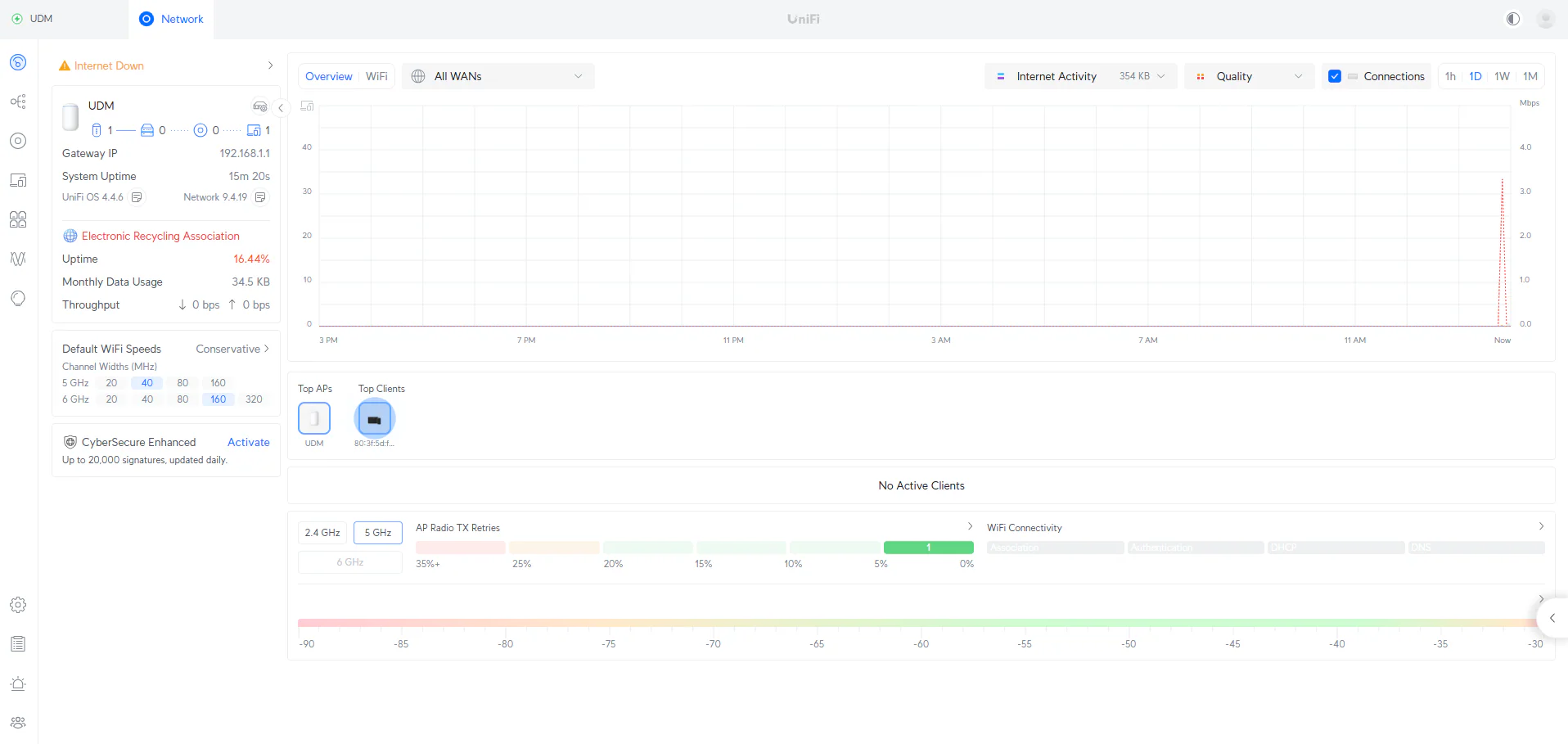Collapse the left info panel arrow
This screenshot has height=744, width=1568.
click(x=281, y=107)
